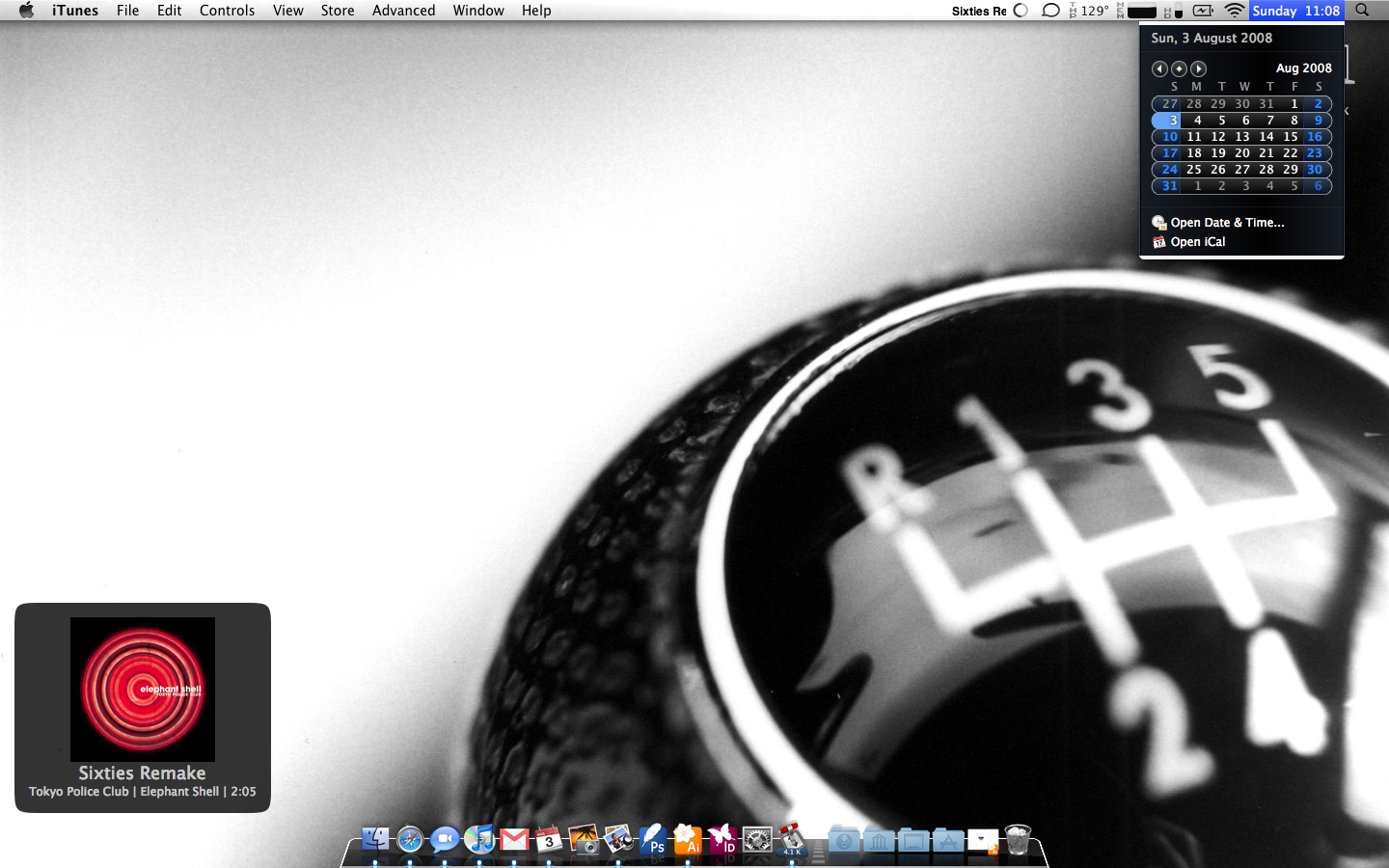1389x868 pixels.
Task: Select August 20 in the calendar
Action: click(1242, 153)
